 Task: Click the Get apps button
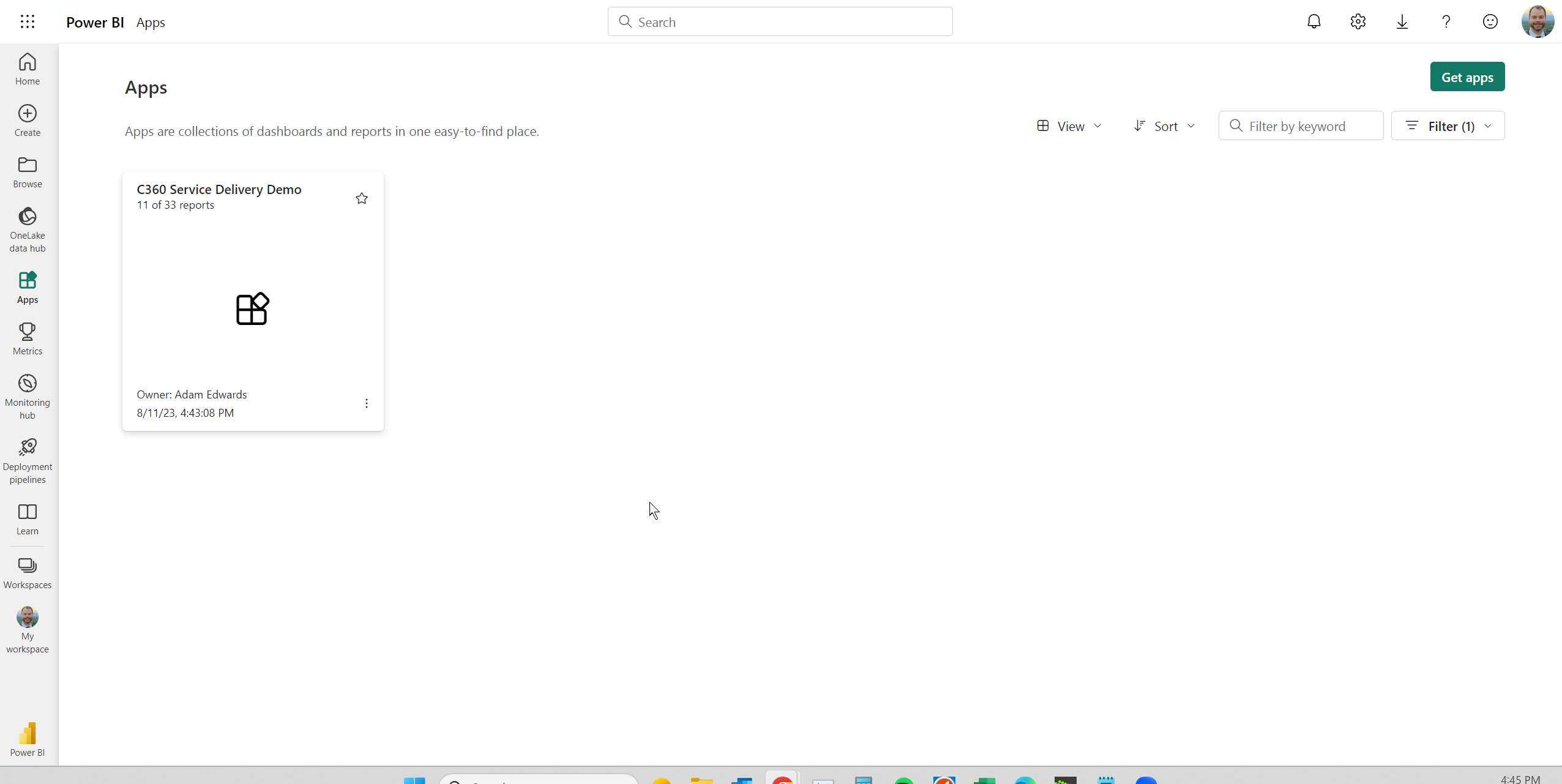coord(1467,77)
